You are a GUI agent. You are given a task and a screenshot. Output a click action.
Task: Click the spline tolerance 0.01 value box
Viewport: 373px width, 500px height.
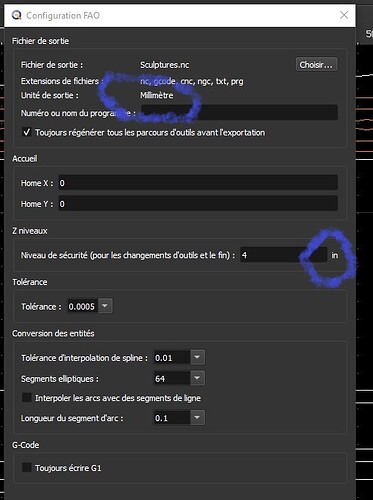[x=172, y=358]
